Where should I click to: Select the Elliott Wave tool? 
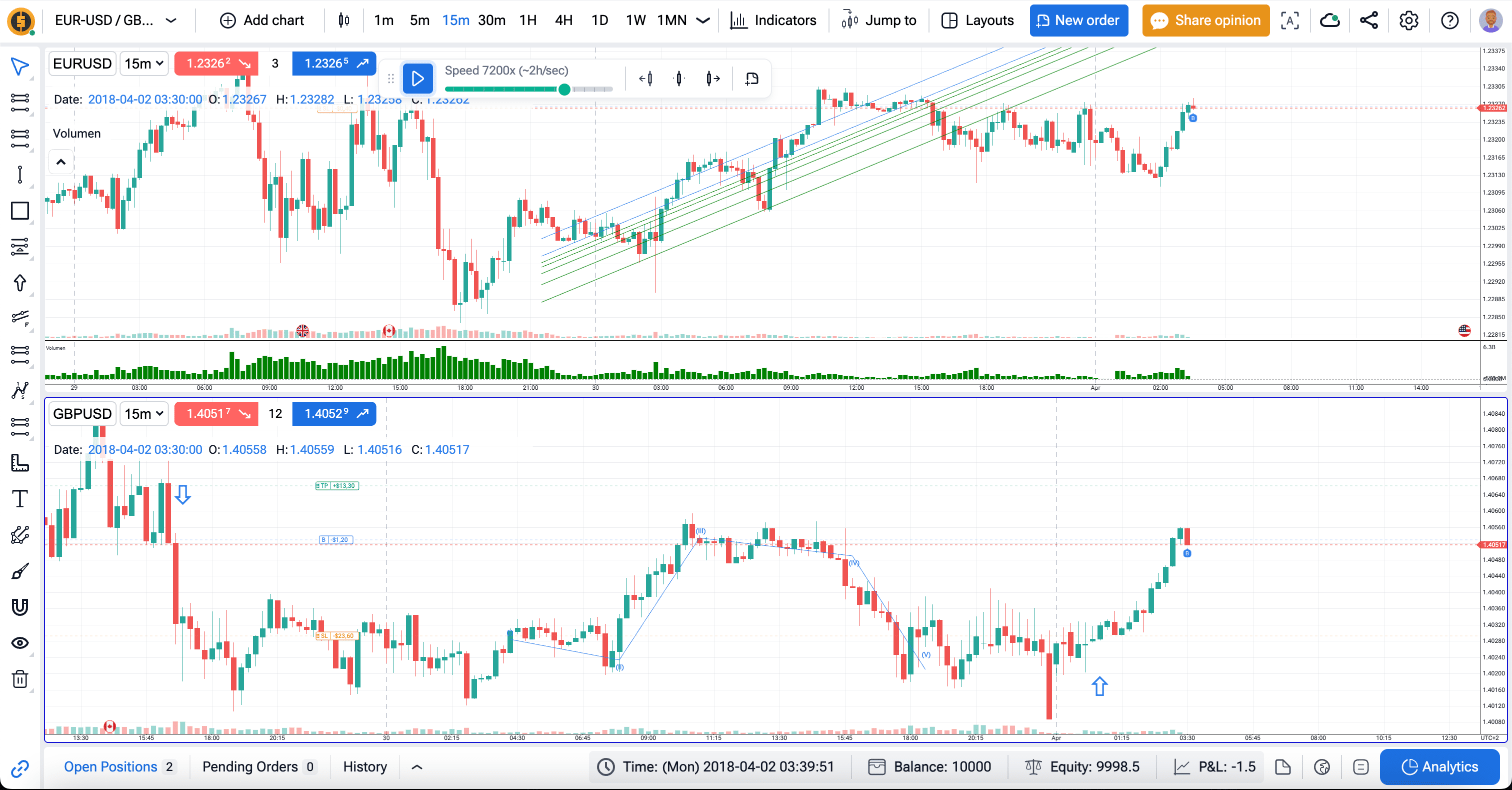point(20,391)
